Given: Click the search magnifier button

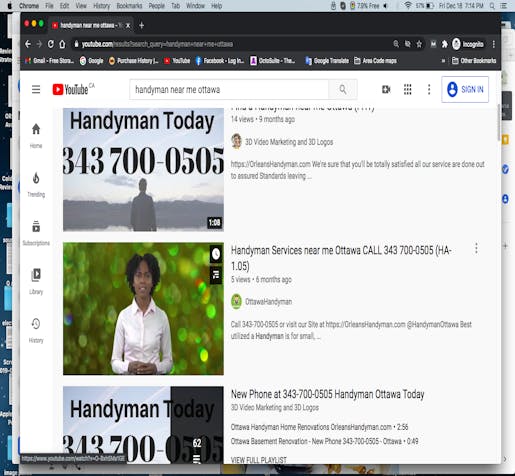Looking at the screenshot, I should 343,89.
